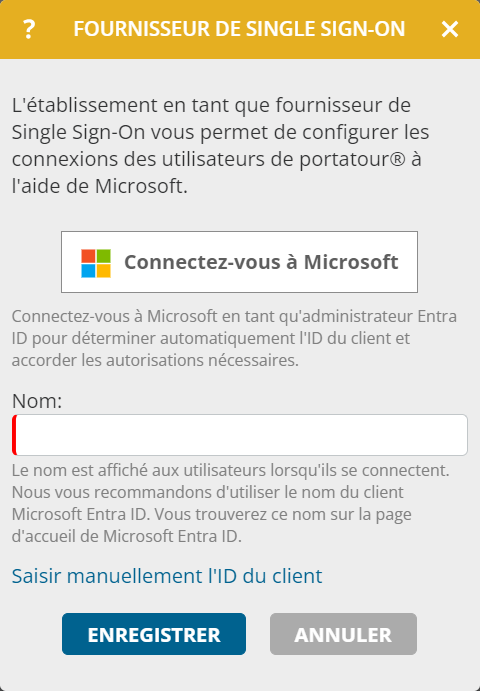
Task: Click the FOURNISSEUR DE SINGLE SIGN-ON title
Action: tap(239, 29)
